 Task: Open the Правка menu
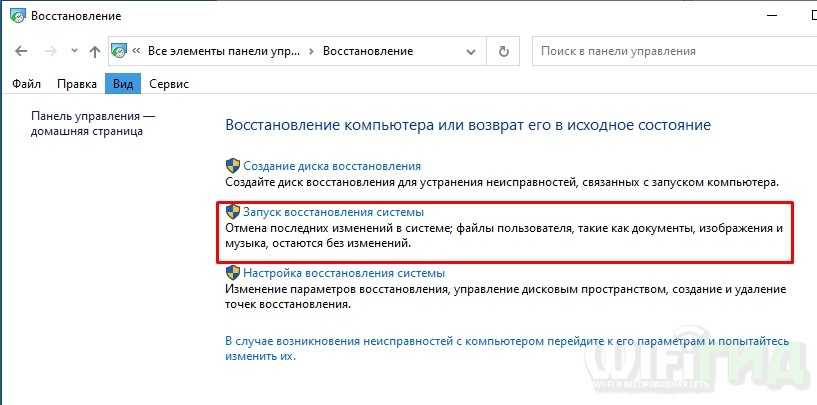pos(77,84)
